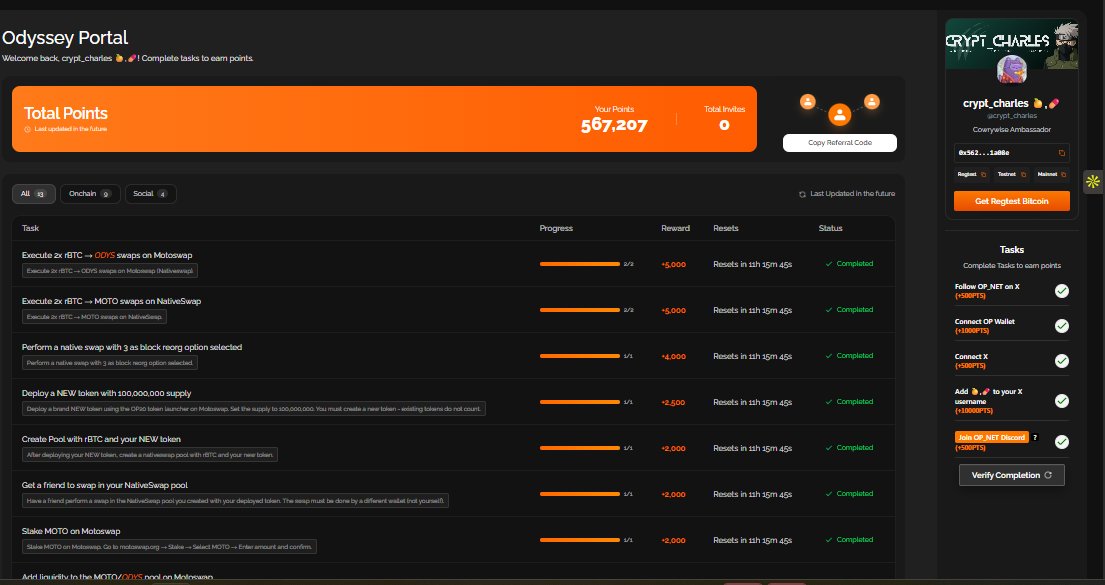
Task: Click Completed status for Create Pool row
Action: point(849,448)
